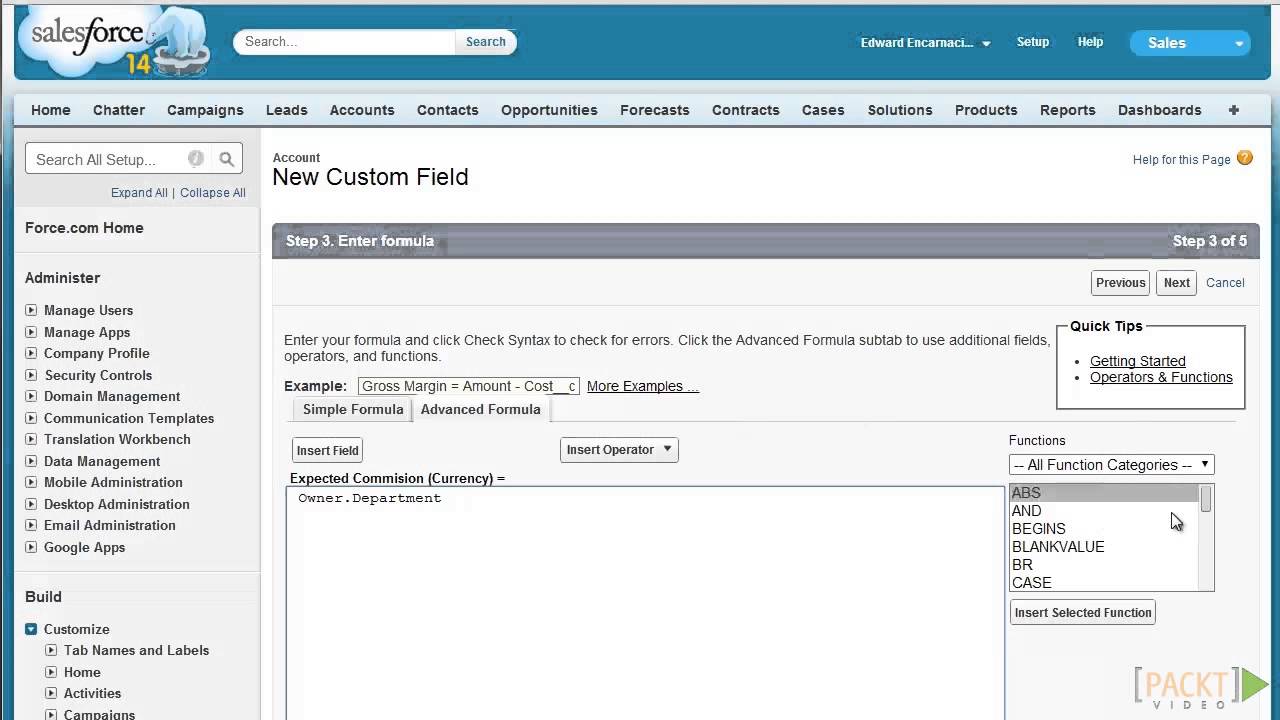Click the Insert Field button
1280x720 pixels.
[327, 451]
